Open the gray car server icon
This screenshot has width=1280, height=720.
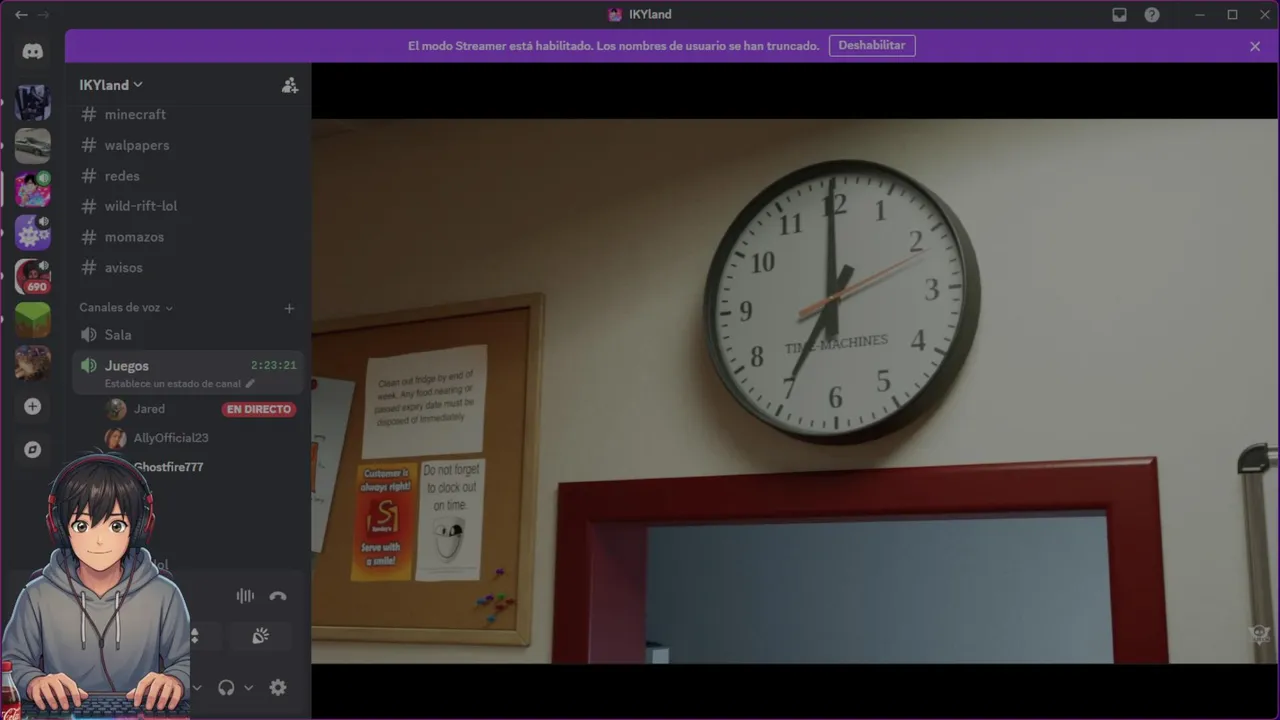(x=33, y=146)
